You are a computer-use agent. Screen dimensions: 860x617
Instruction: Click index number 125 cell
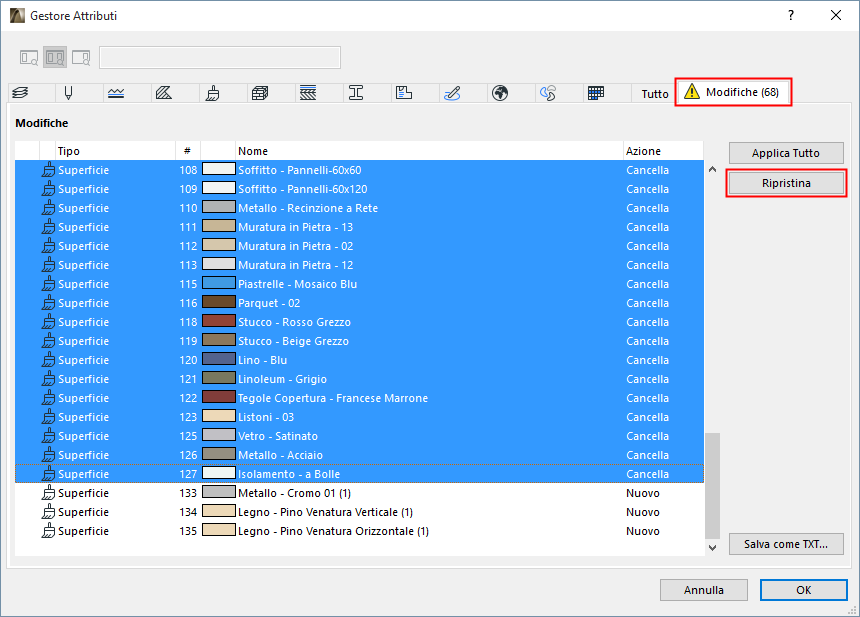[188, 436]
